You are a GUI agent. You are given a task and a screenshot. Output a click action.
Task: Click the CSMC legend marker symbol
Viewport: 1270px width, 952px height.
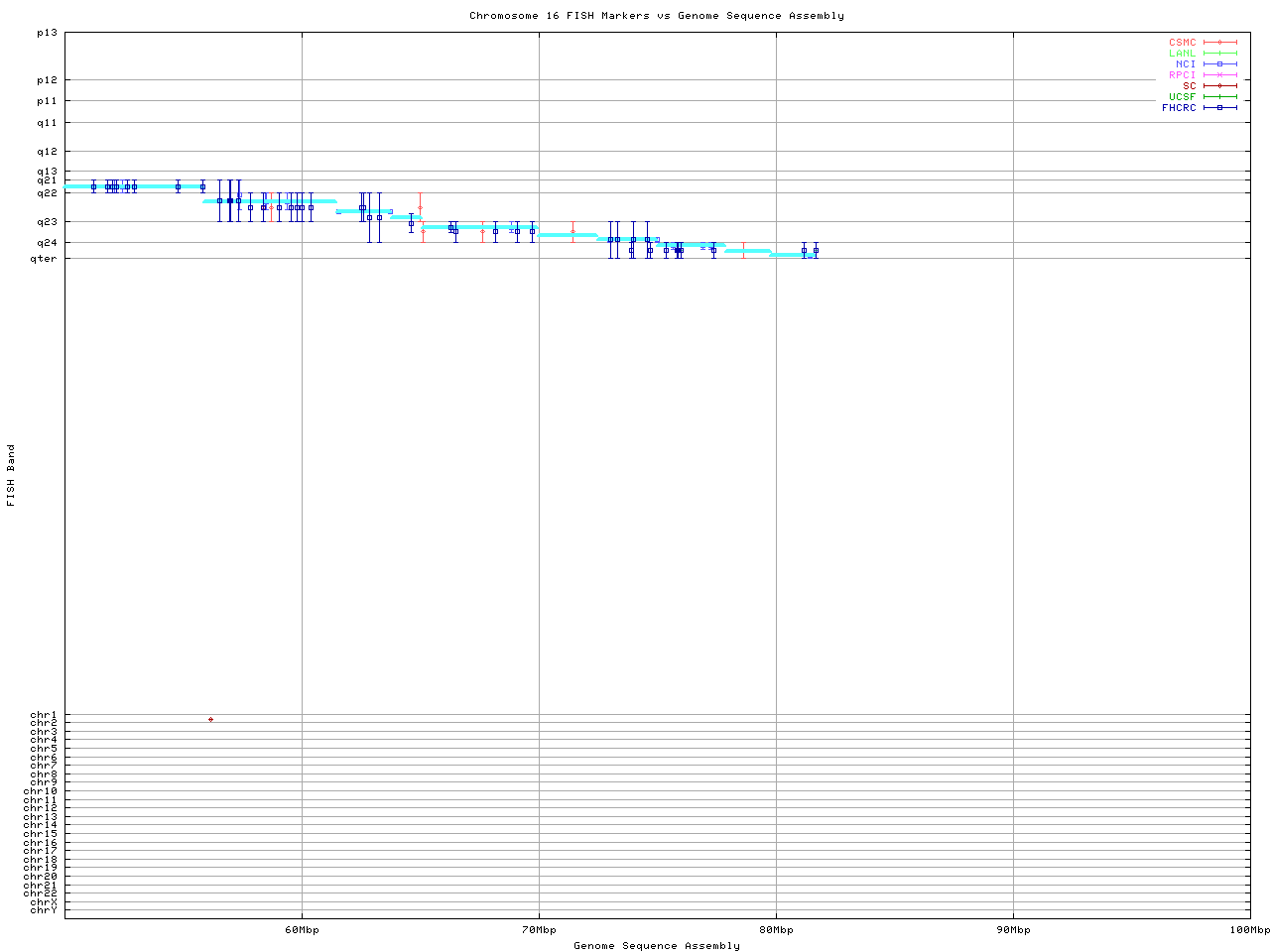(x=1220, y=43)
